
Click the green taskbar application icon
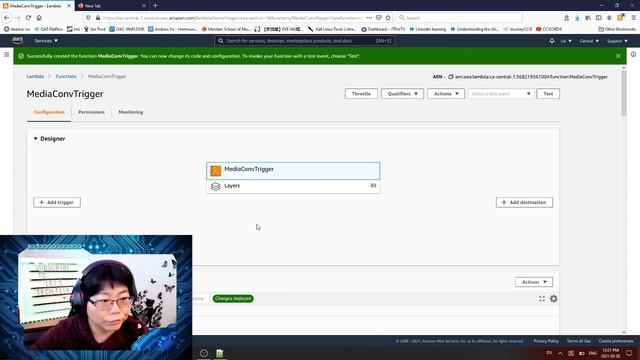tap(220, 353)
